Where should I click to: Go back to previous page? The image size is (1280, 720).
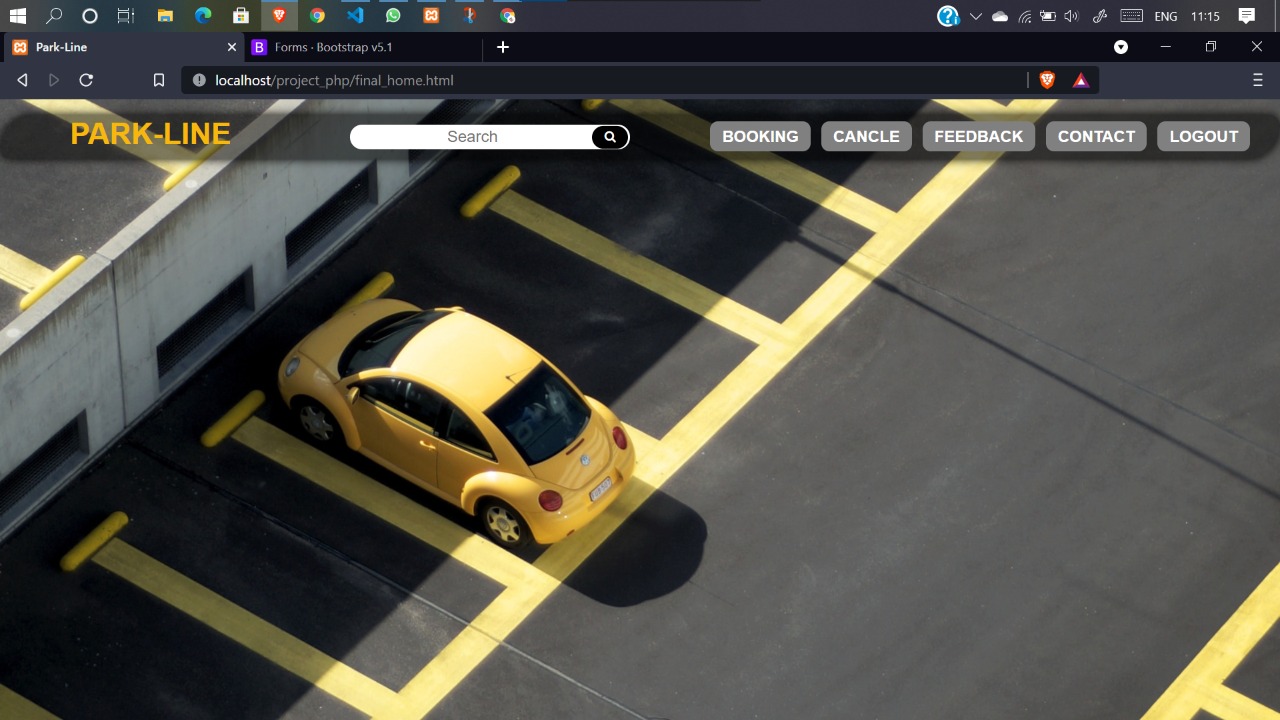pyautogui.click(x=22, y=80)
